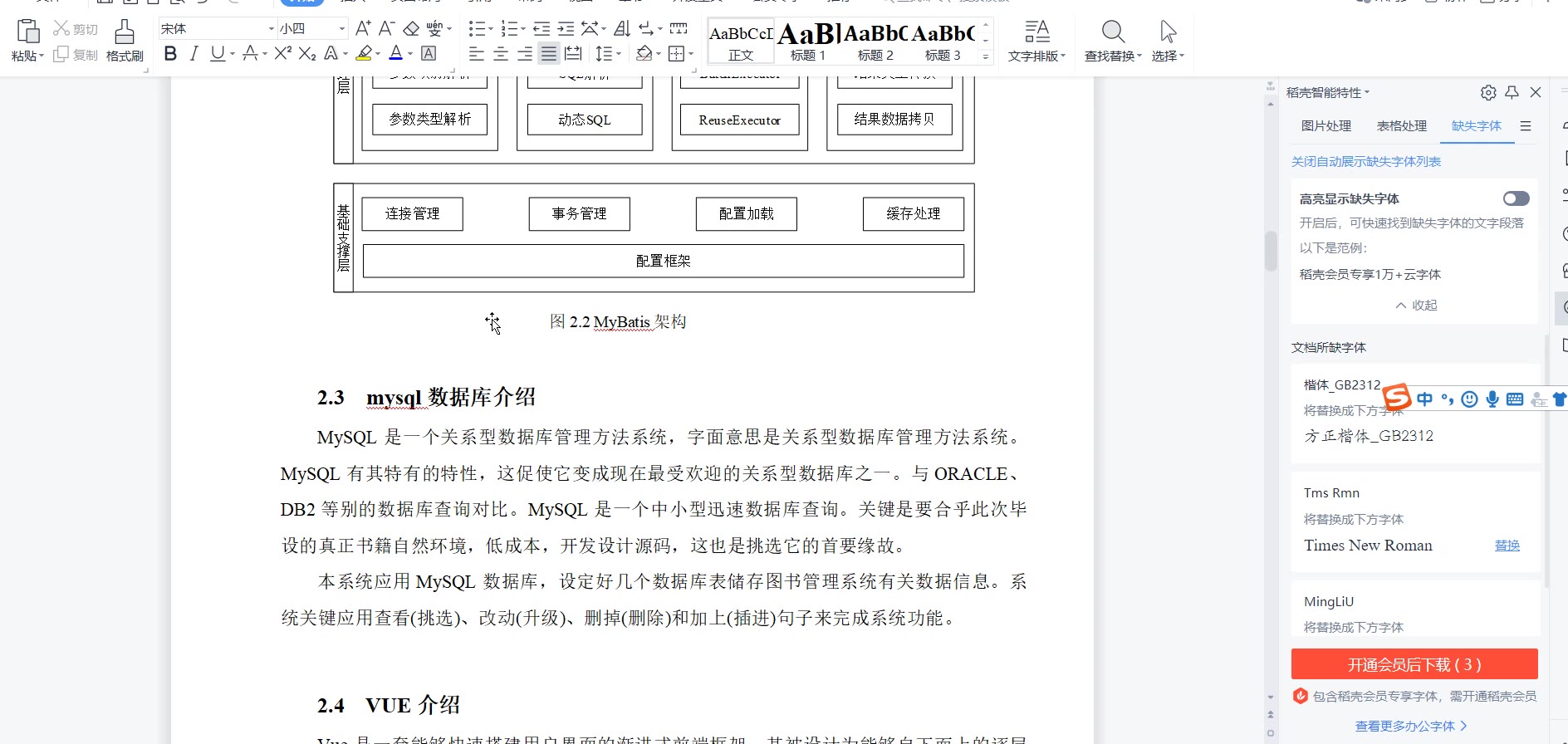Apply the 标题 1 style
The image size is (1568, 744).
(808, 41)
